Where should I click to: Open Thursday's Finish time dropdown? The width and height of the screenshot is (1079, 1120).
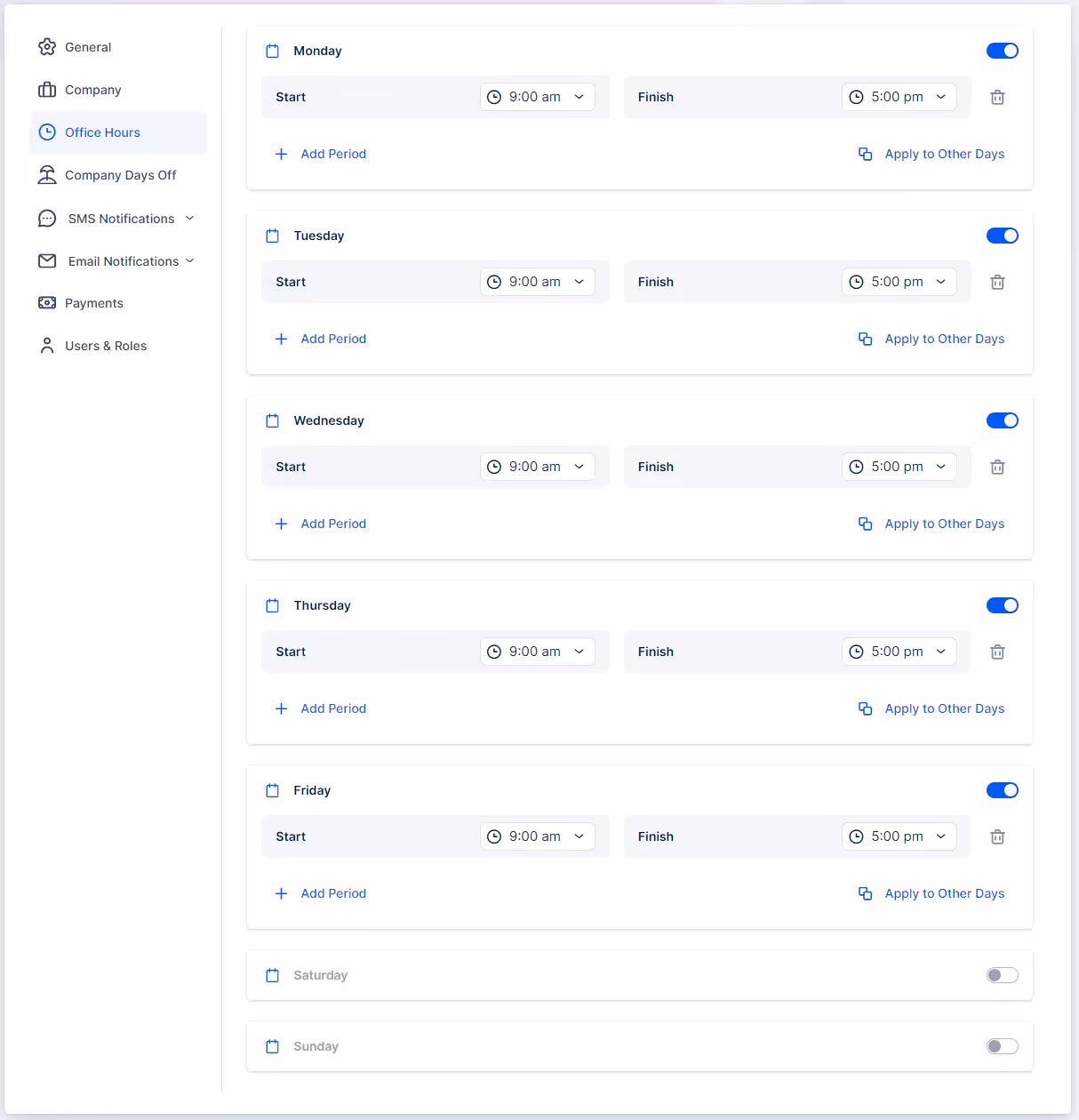[x=899, y=652]
